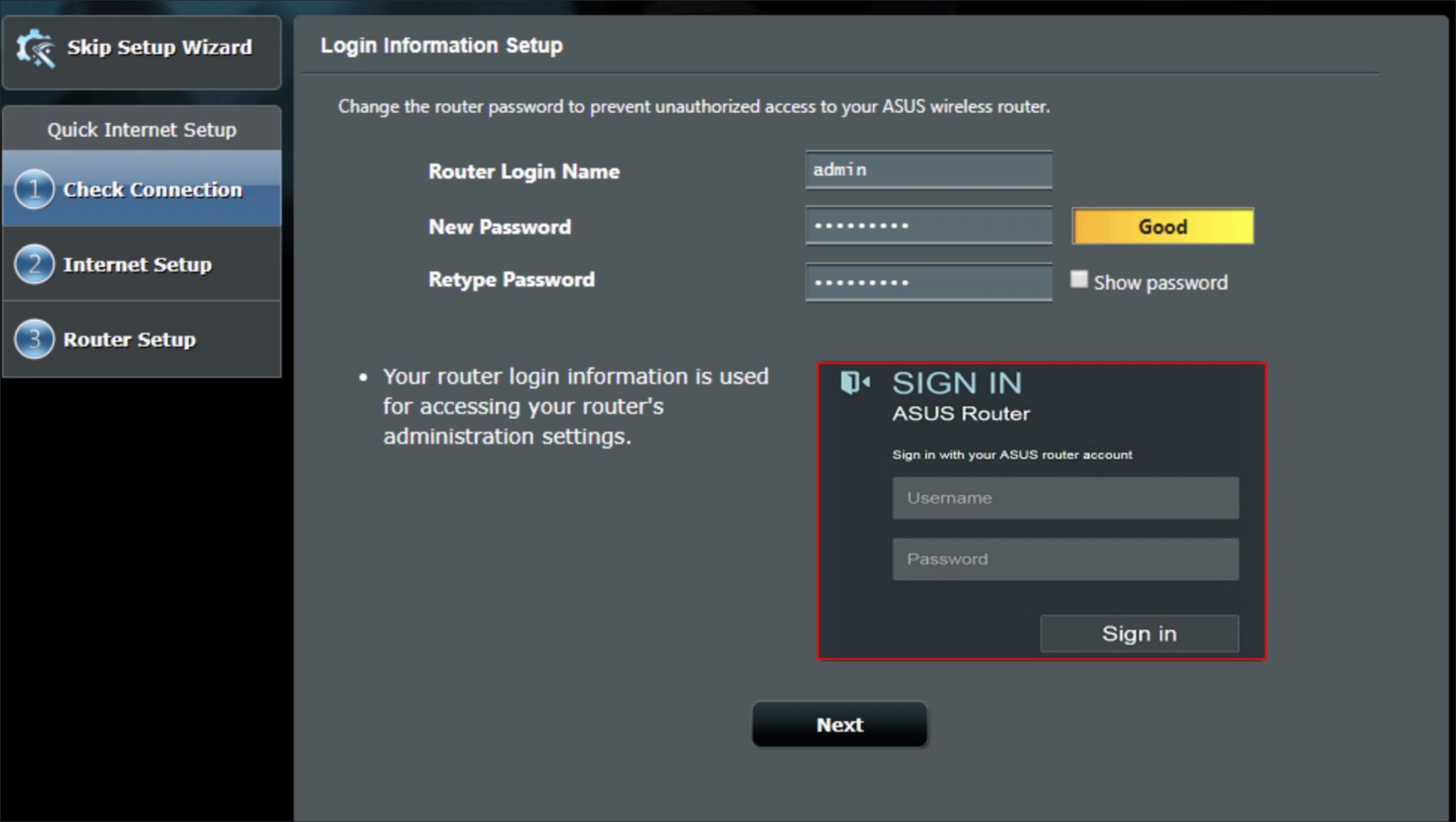
Task: Click the numbered circle for Check Connection
Action: coord(33,189)
